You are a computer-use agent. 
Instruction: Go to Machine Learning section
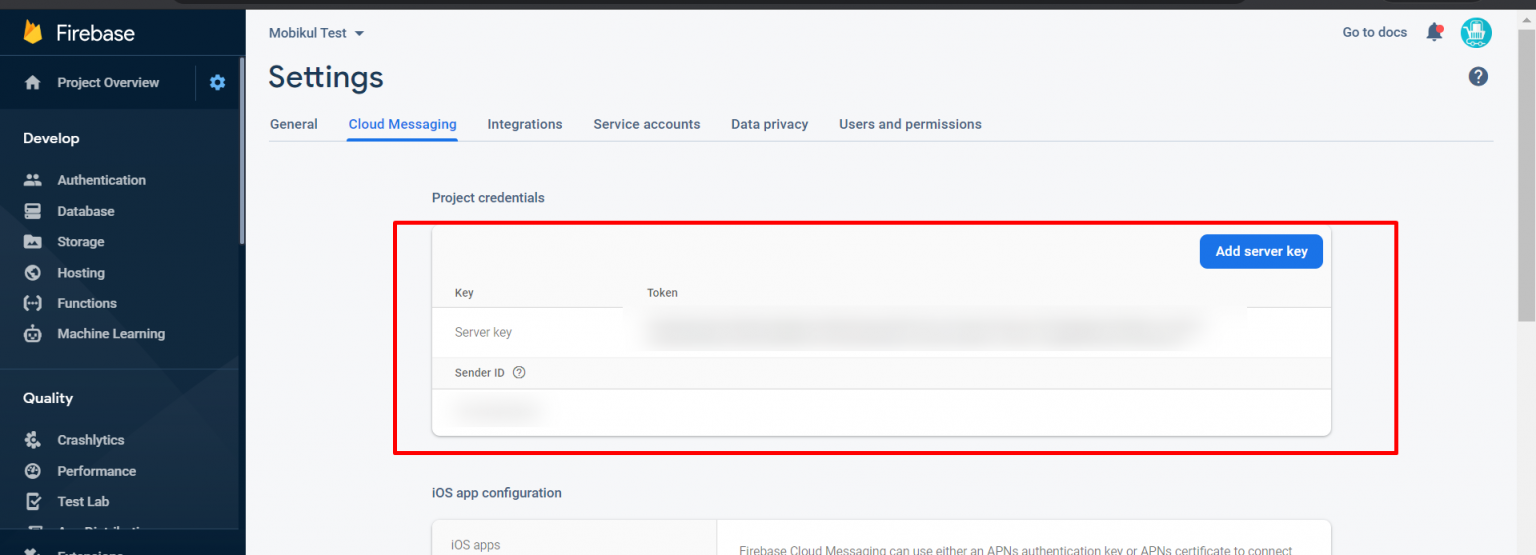[111, 334]
